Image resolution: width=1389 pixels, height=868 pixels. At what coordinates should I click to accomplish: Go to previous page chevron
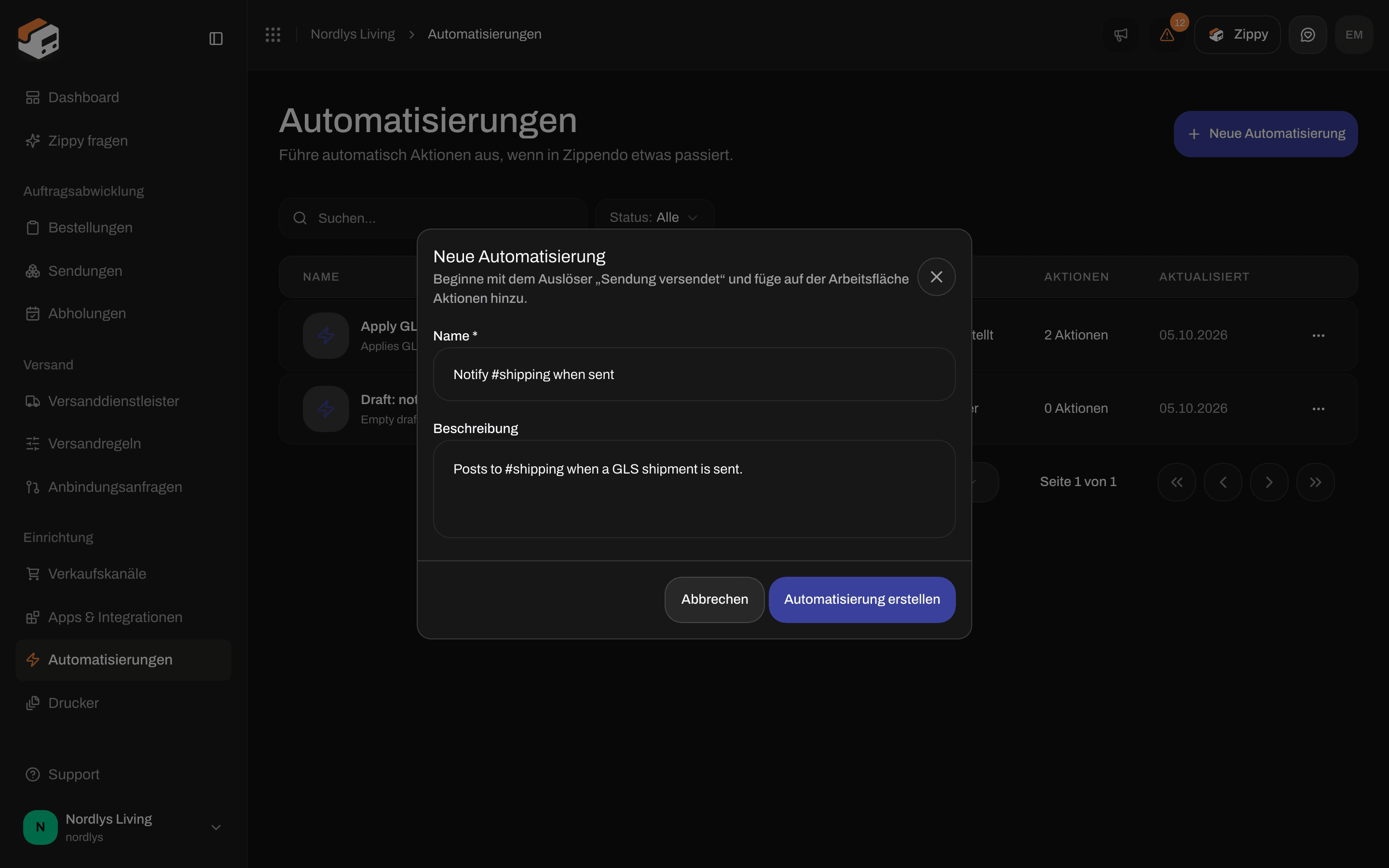[1223, 482]
